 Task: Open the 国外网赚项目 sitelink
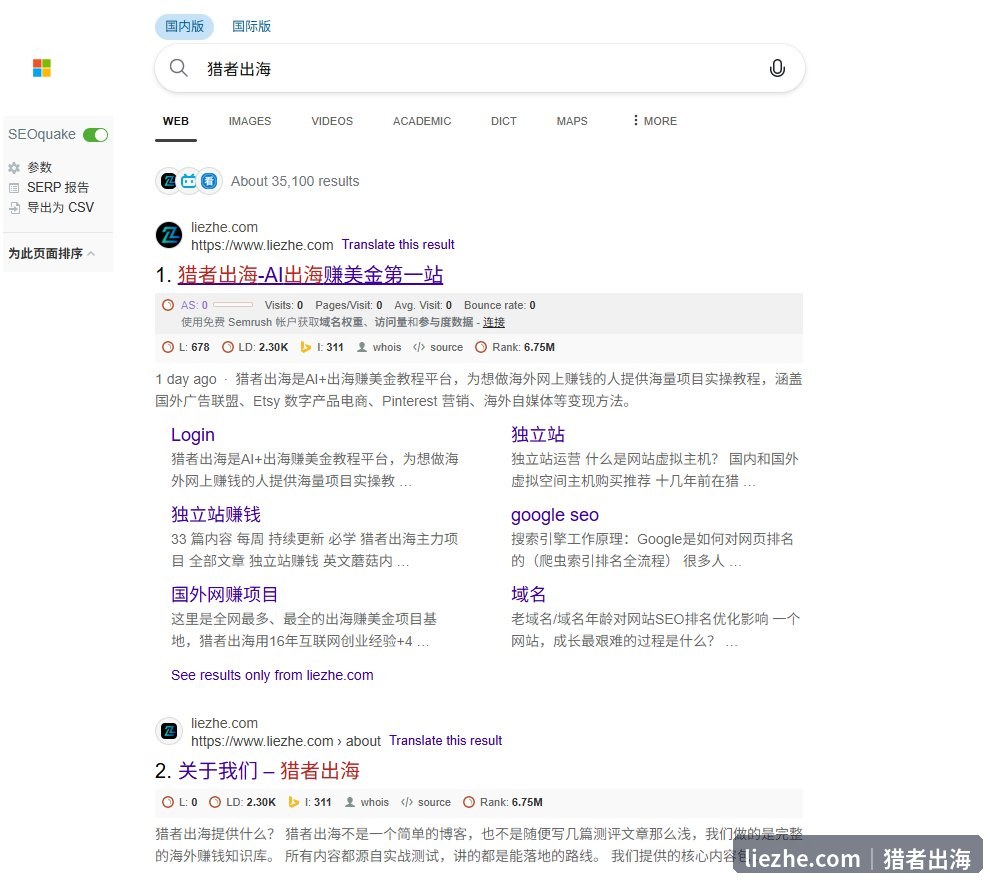(x=224, y=594)
